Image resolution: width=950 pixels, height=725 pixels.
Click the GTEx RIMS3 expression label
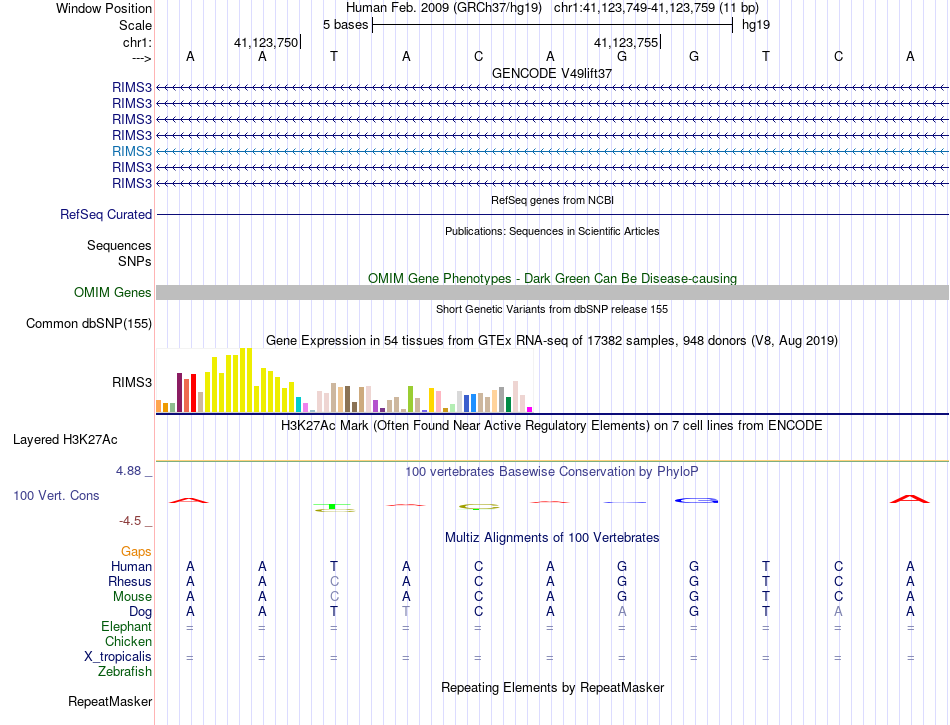pyautogui.click(x=131, y=382)
